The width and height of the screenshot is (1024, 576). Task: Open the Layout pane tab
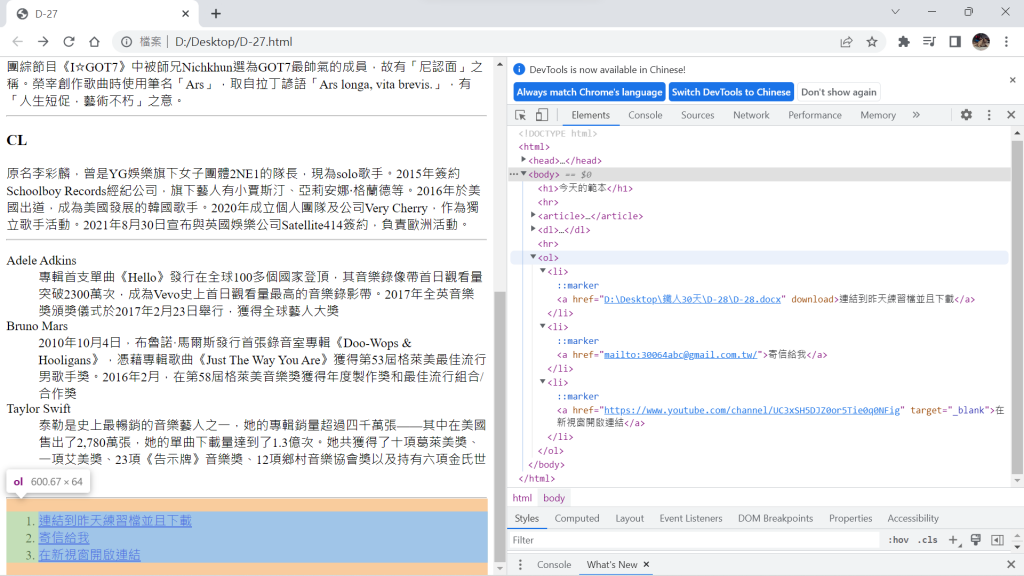pyautogui.click(x=630, y=518)
